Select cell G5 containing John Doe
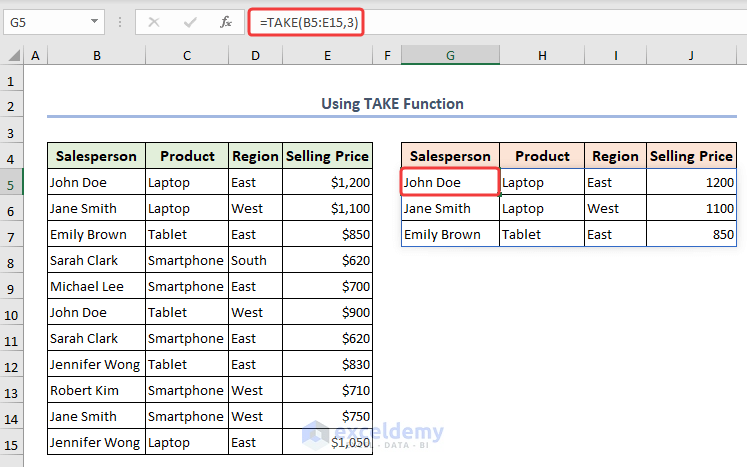This screenshot has height=467, width=747. (x=450, y=183)
